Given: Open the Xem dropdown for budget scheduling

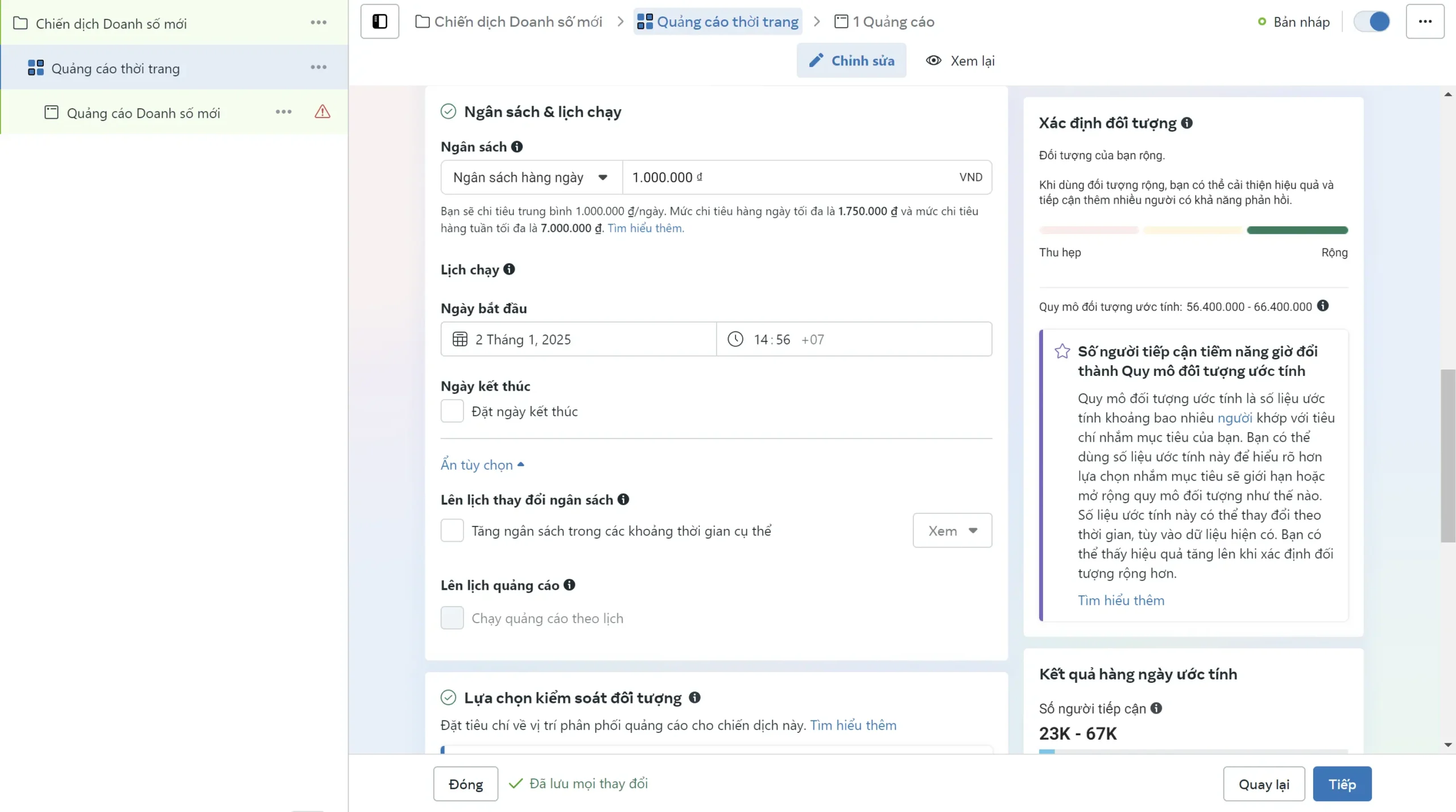Looking at the screenshot, I should pos(952,531).
